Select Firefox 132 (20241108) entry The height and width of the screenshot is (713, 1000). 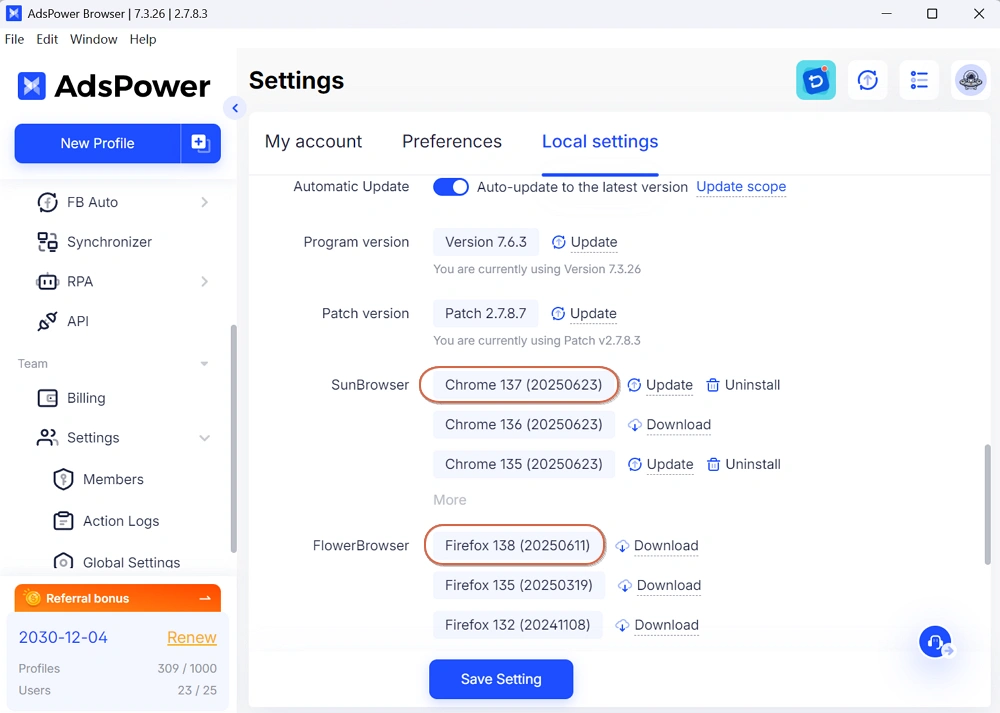pos(518,625)
